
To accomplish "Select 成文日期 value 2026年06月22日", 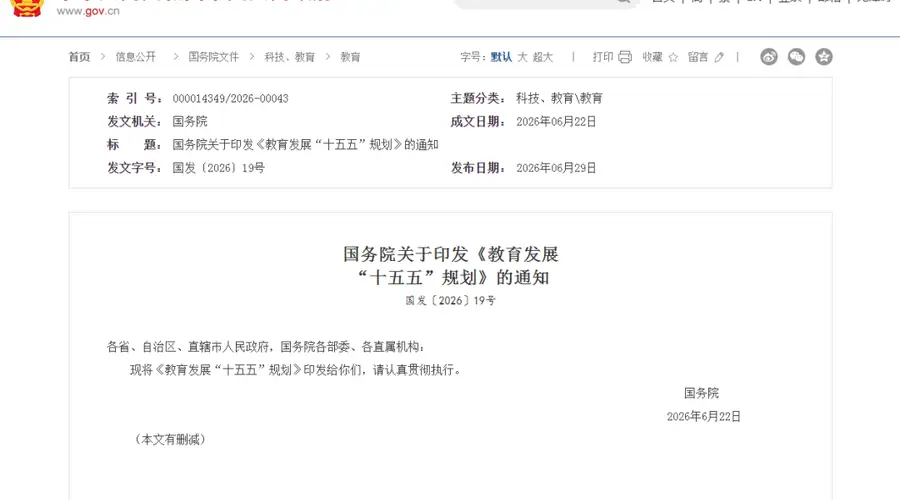I will coord(556,121).
